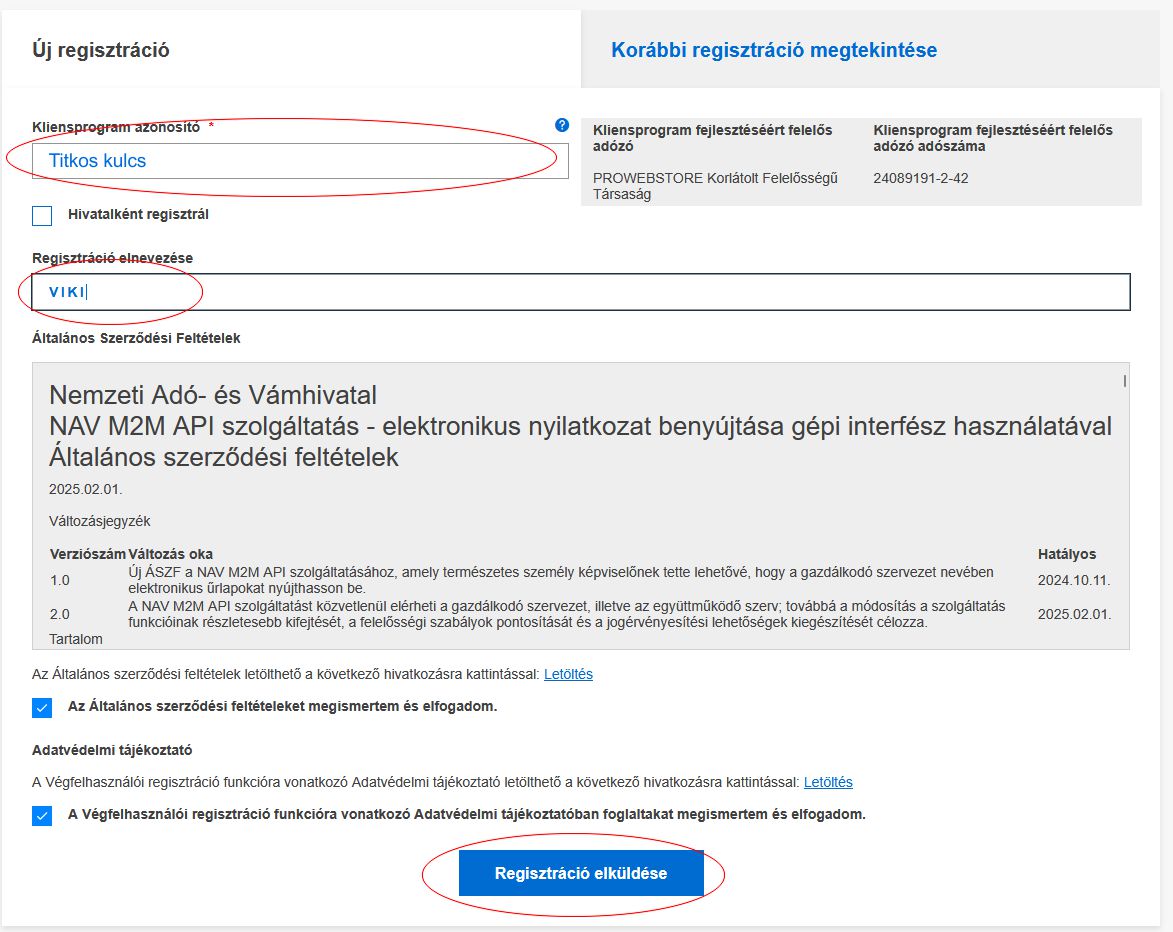Select the tax number 24089191-2-42
The image size is (1173, 932).
(x=921, y=178)
